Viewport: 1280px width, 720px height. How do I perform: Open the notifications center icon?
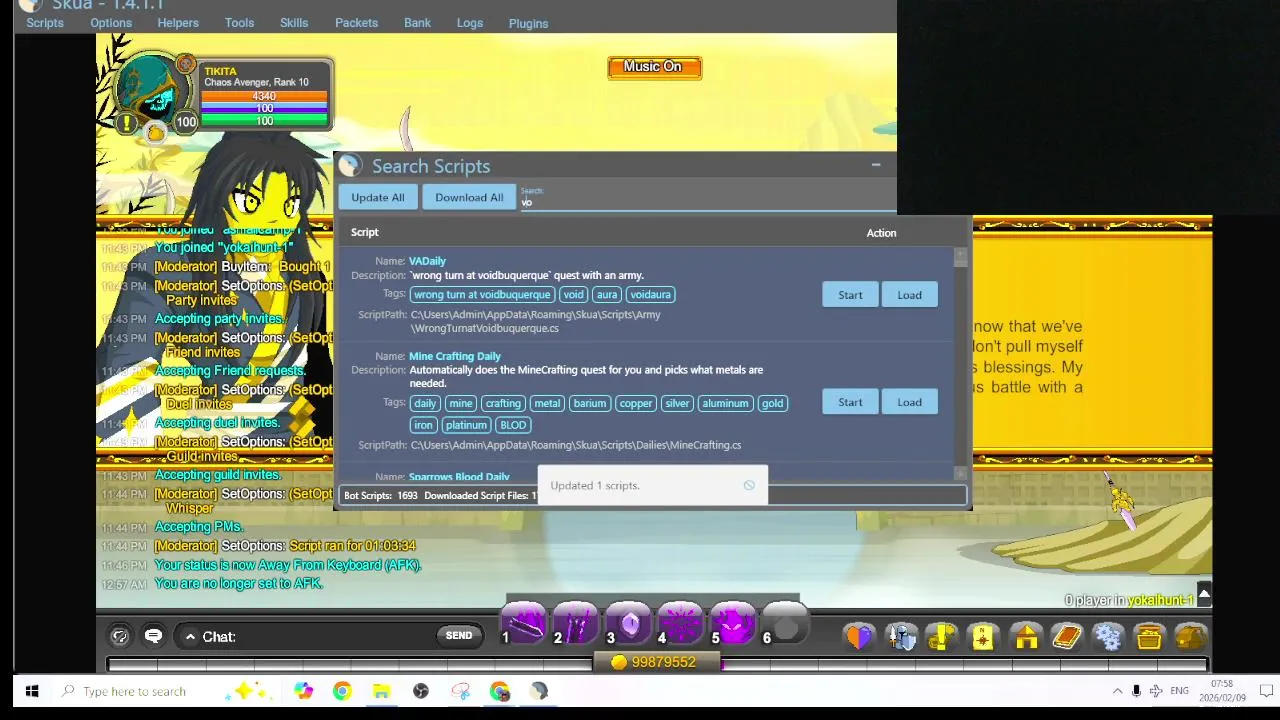(x=1266, y=691)
